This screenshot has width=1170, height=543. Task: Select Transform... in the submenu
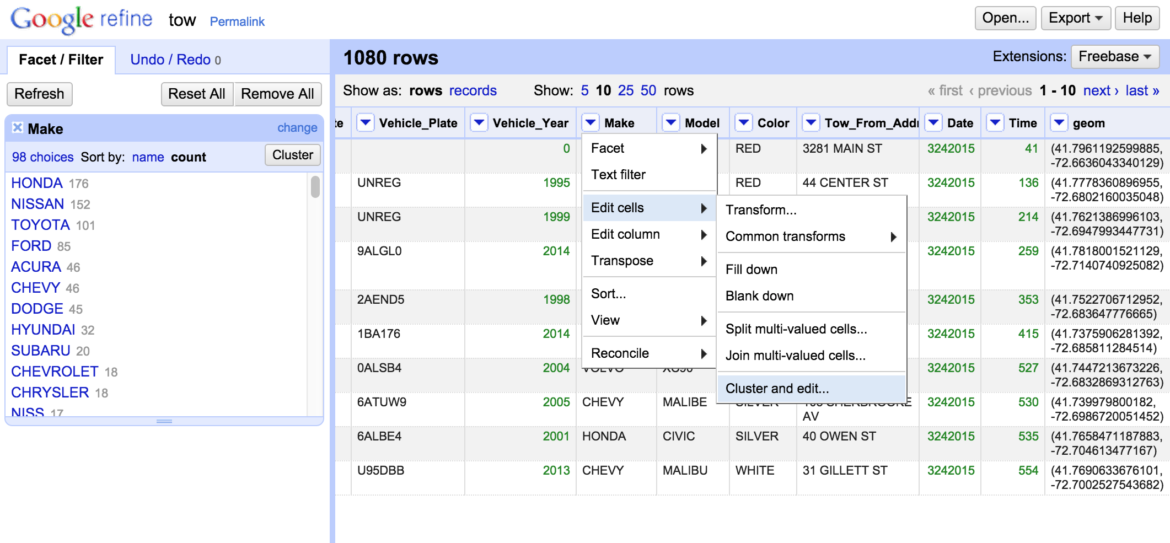811,210
